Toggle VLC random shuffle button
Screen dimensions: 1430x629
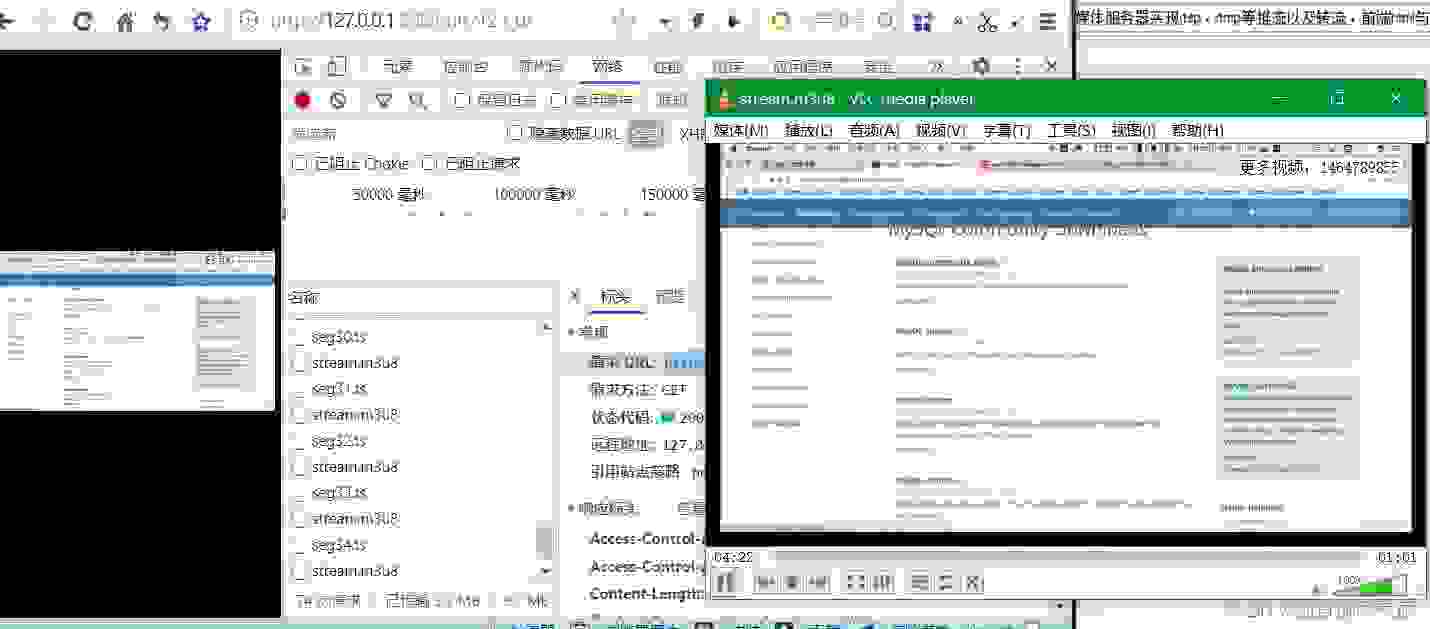pos(974,582)
